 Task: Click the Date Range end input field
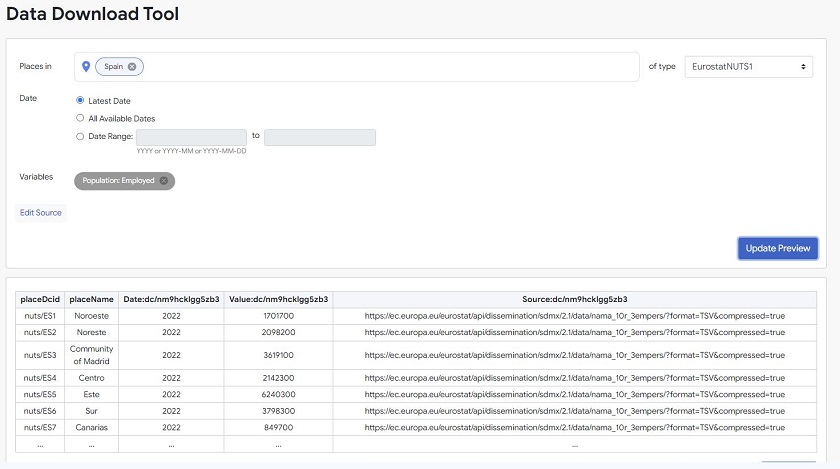click(x=320, y=137)
